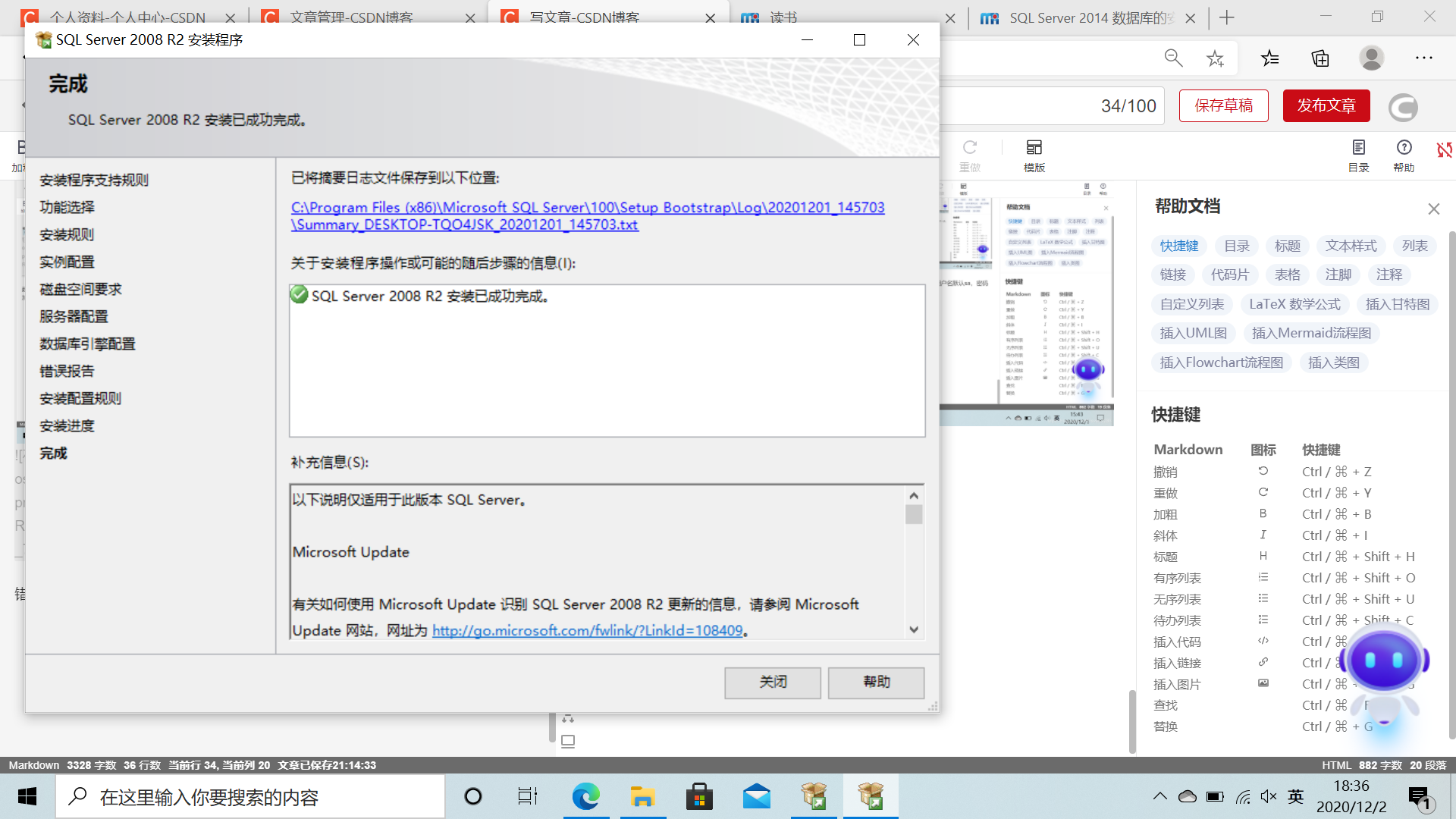This screenshot has width=1456, height=819.
Task: Click 发布文章 button in CSDN editor
Action: click(1326, 105)
